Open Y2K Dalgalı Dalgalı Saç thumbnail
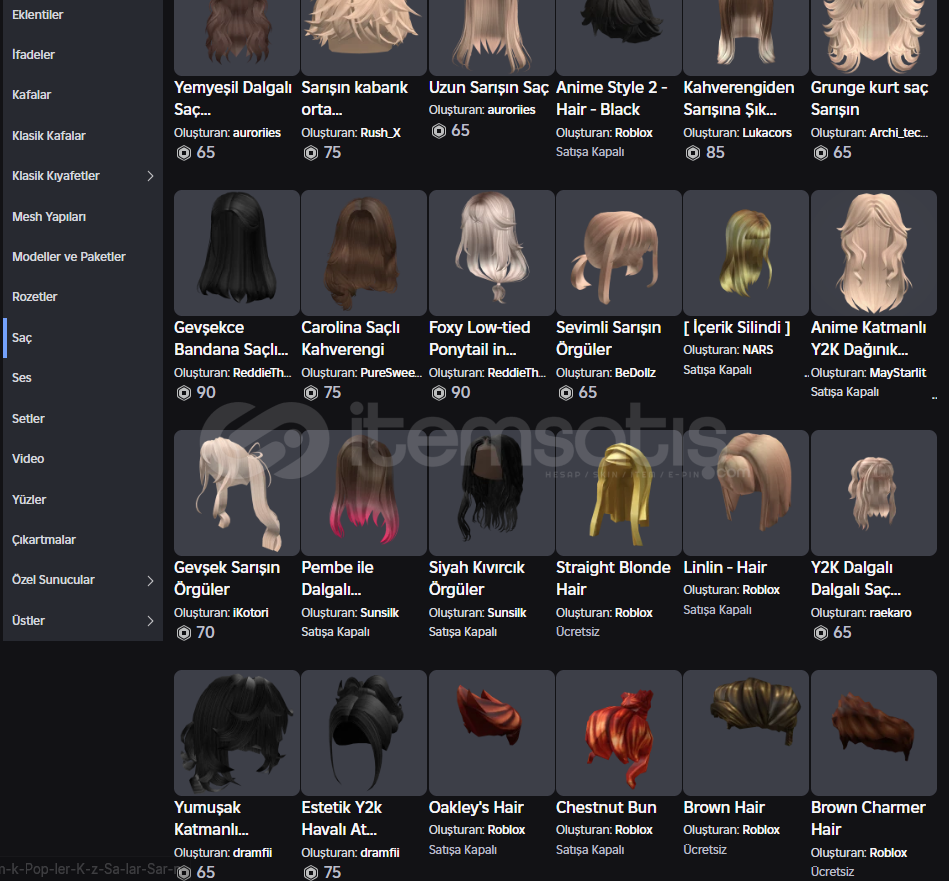 873,493
